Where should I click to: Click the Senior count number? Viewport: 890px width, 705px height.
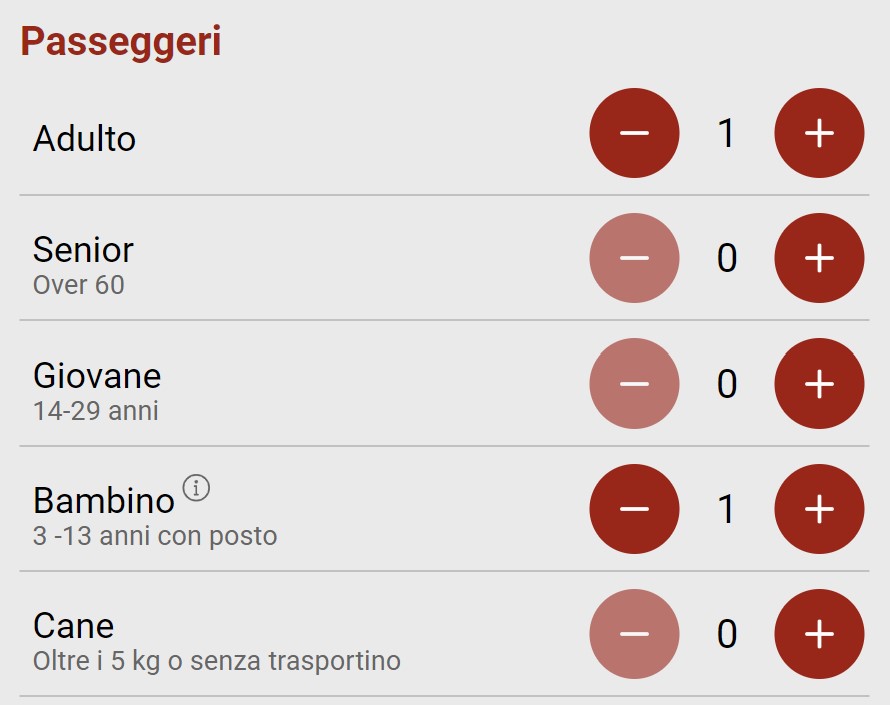727,258
